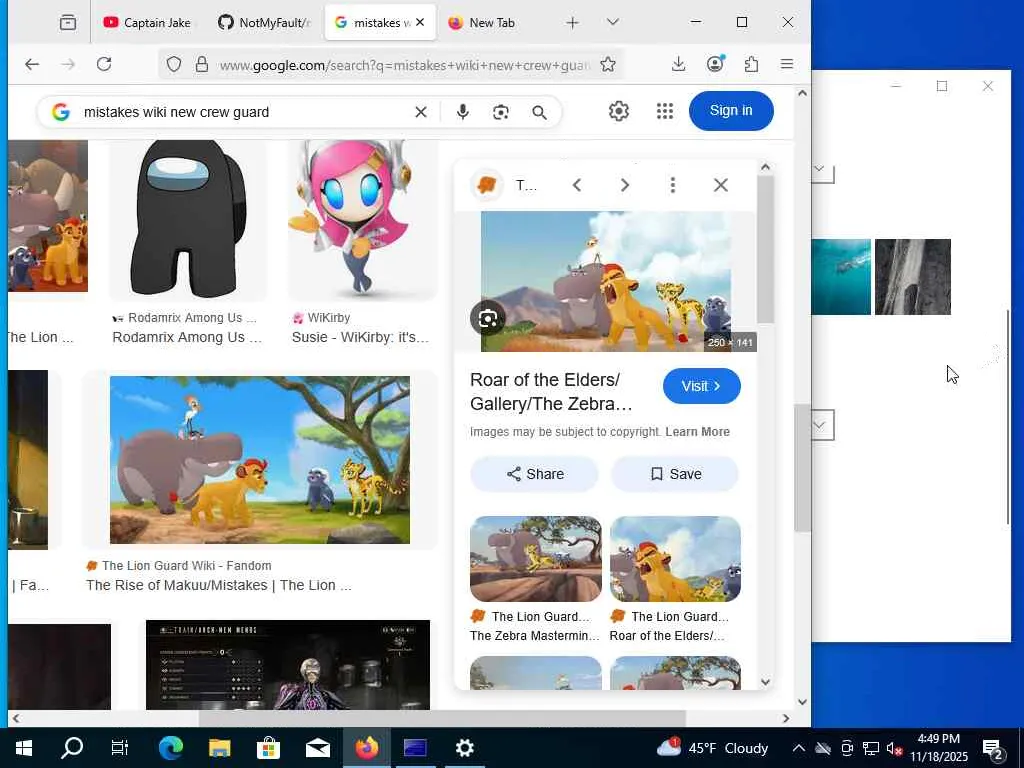
Task: Open the Learn More copyright link
Action: (697, 432)
